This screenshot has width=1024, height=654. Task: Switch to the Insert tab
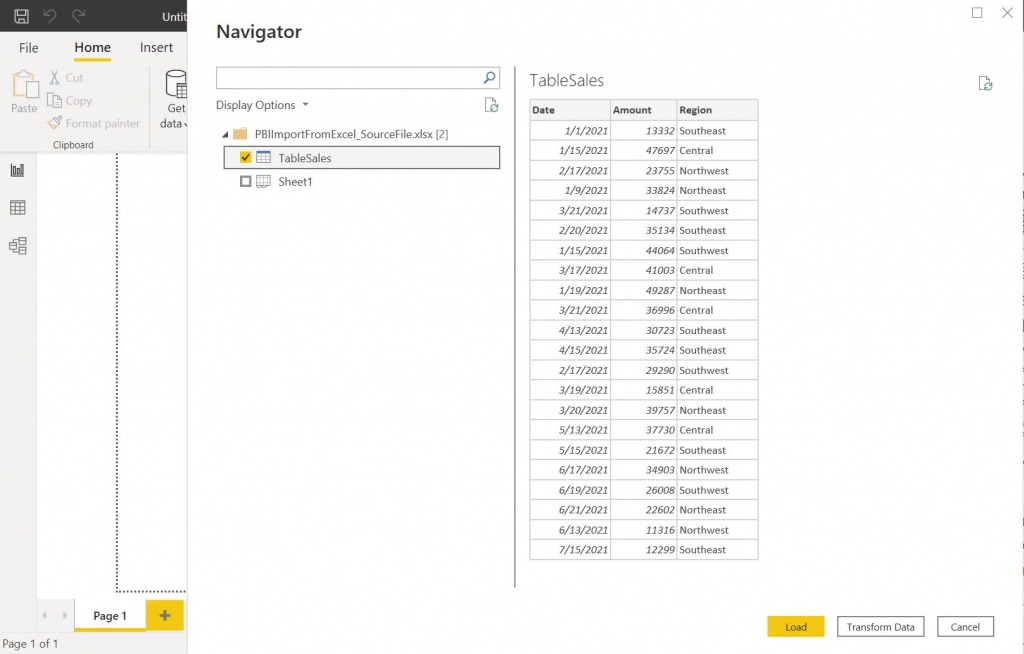tap(156, 47)
